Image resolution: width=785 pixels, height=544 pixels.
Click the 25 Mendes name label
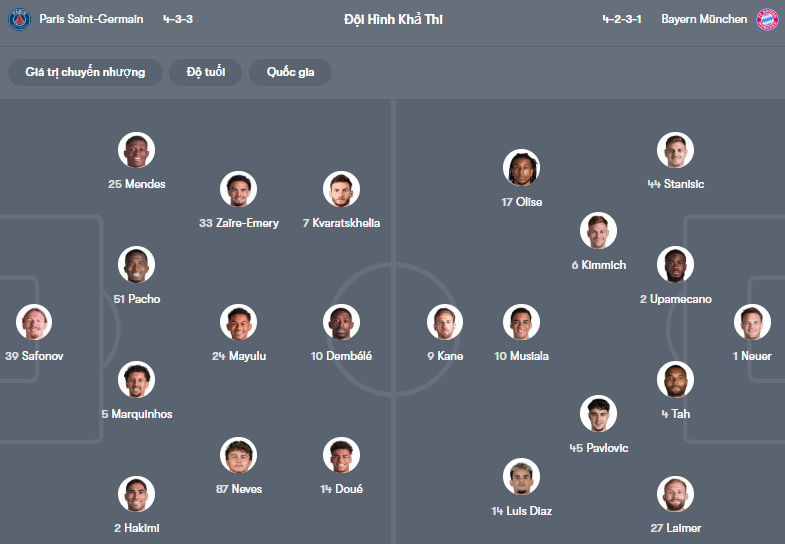pyautogui.click(x=137, y=184)
